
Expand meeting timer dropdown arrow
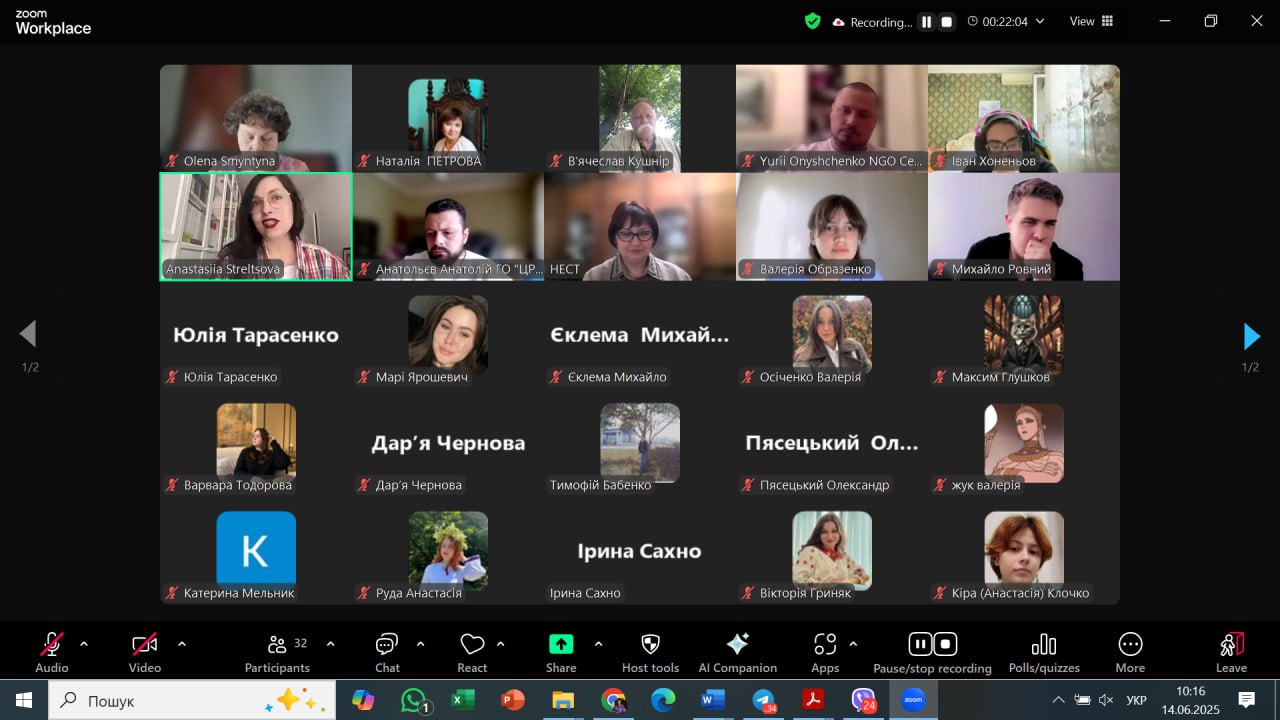[1040, 21]
